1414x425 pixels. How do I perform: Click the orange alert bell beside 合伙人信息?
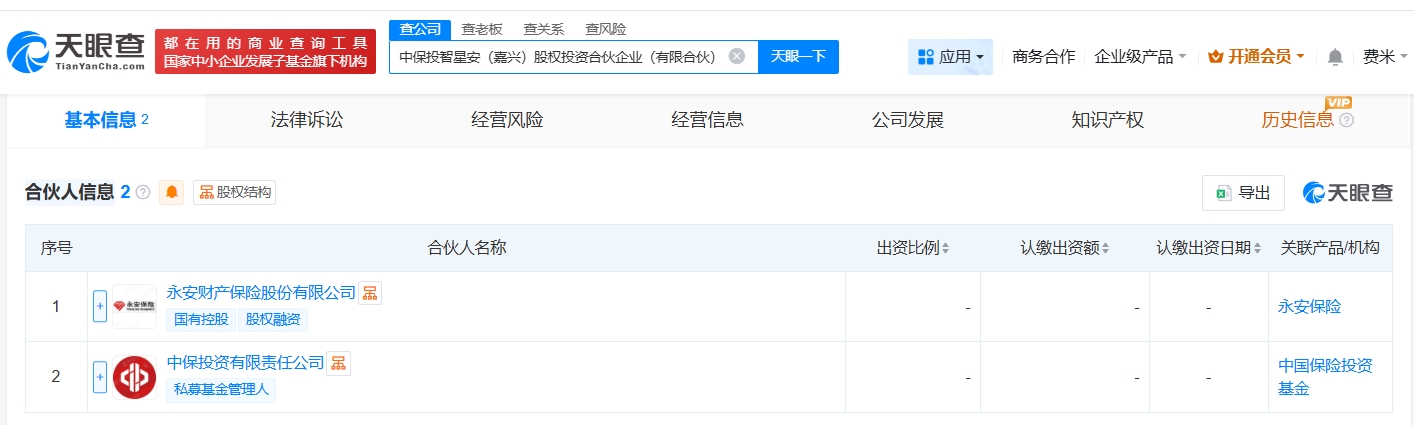[x=173, y=192]
